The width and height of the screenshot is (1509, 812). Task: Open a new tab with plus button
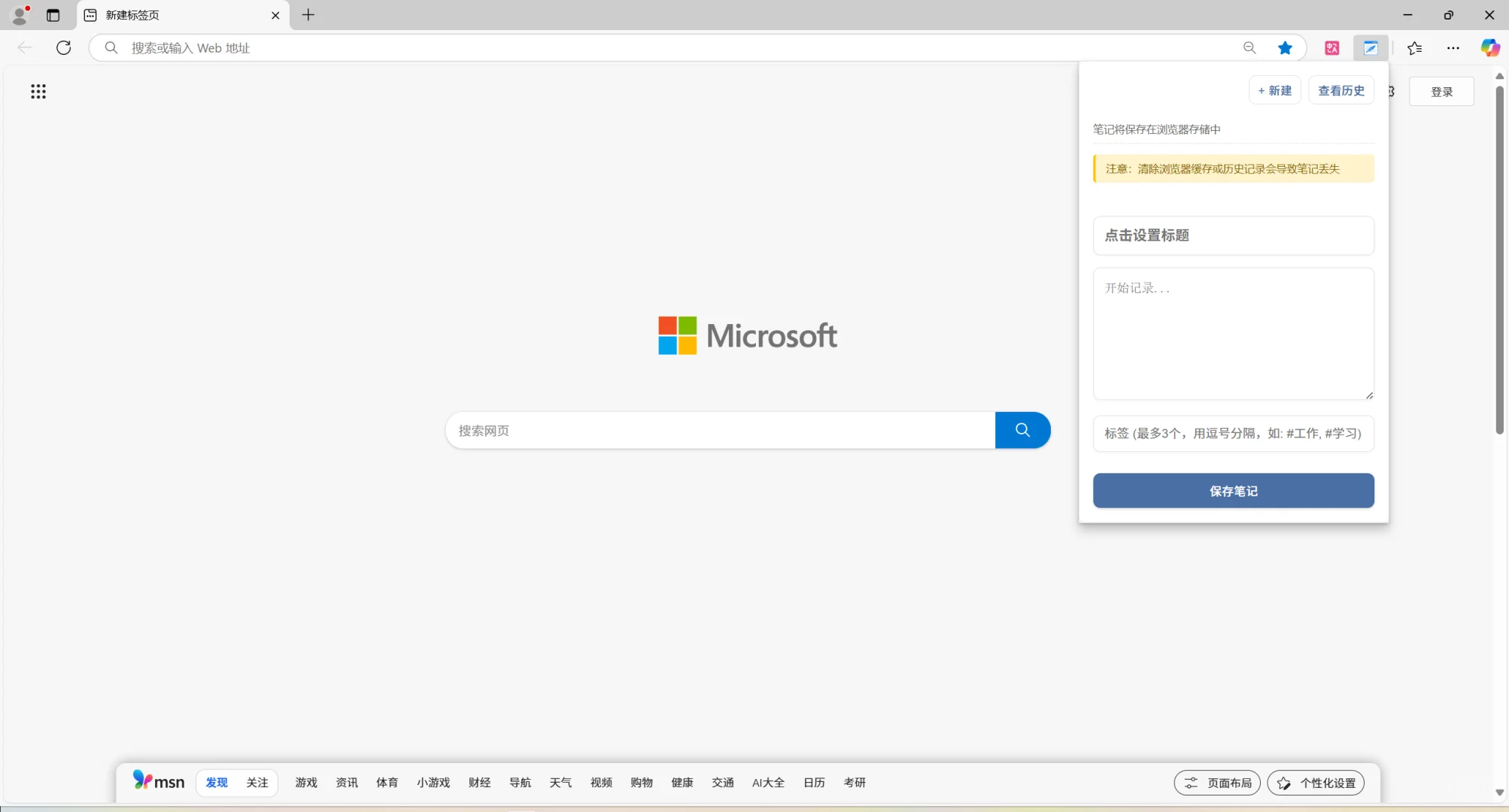308,15
